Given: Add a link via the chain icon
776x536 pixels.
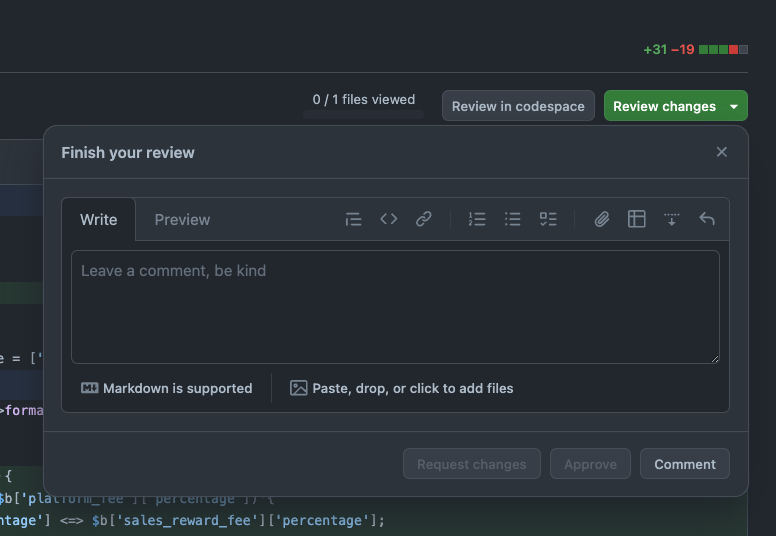Looking at the screenshot, I should pos(424,219).
